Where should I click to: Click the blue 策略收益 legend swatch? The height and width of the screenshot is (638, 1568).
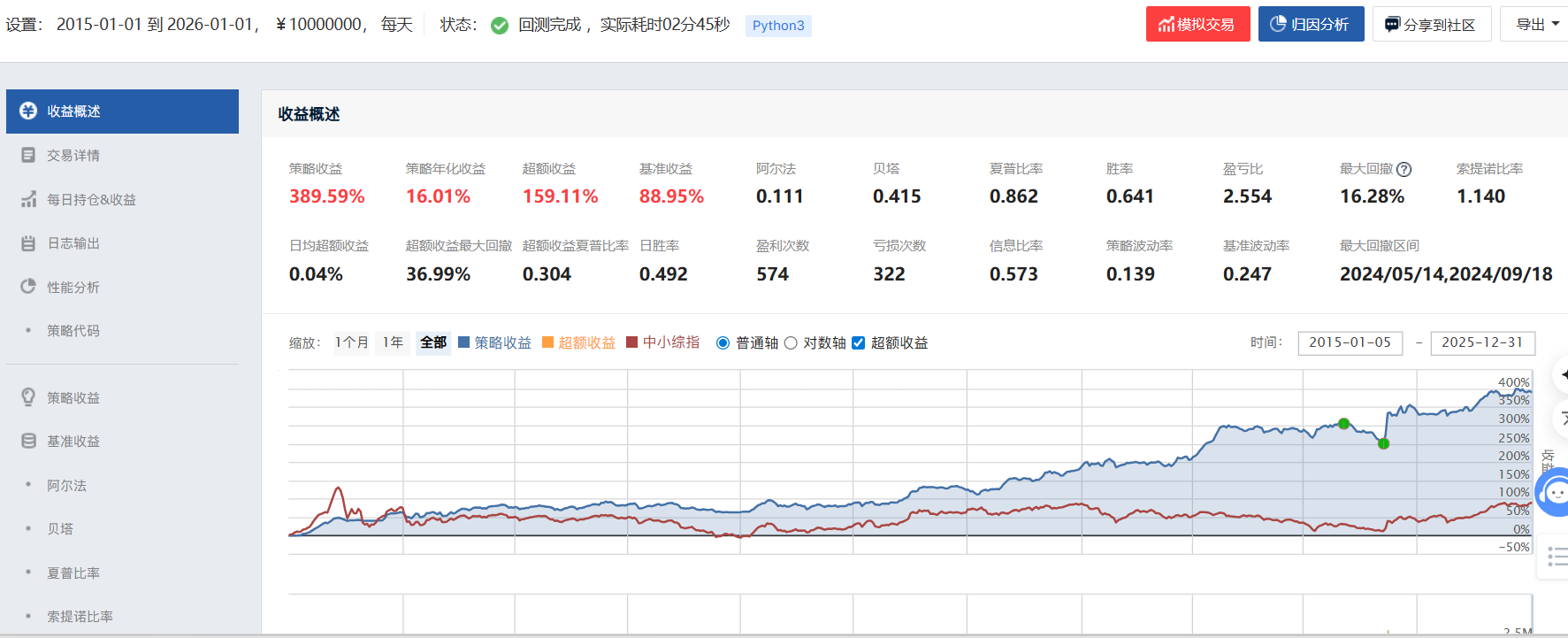tap(463, 342)
